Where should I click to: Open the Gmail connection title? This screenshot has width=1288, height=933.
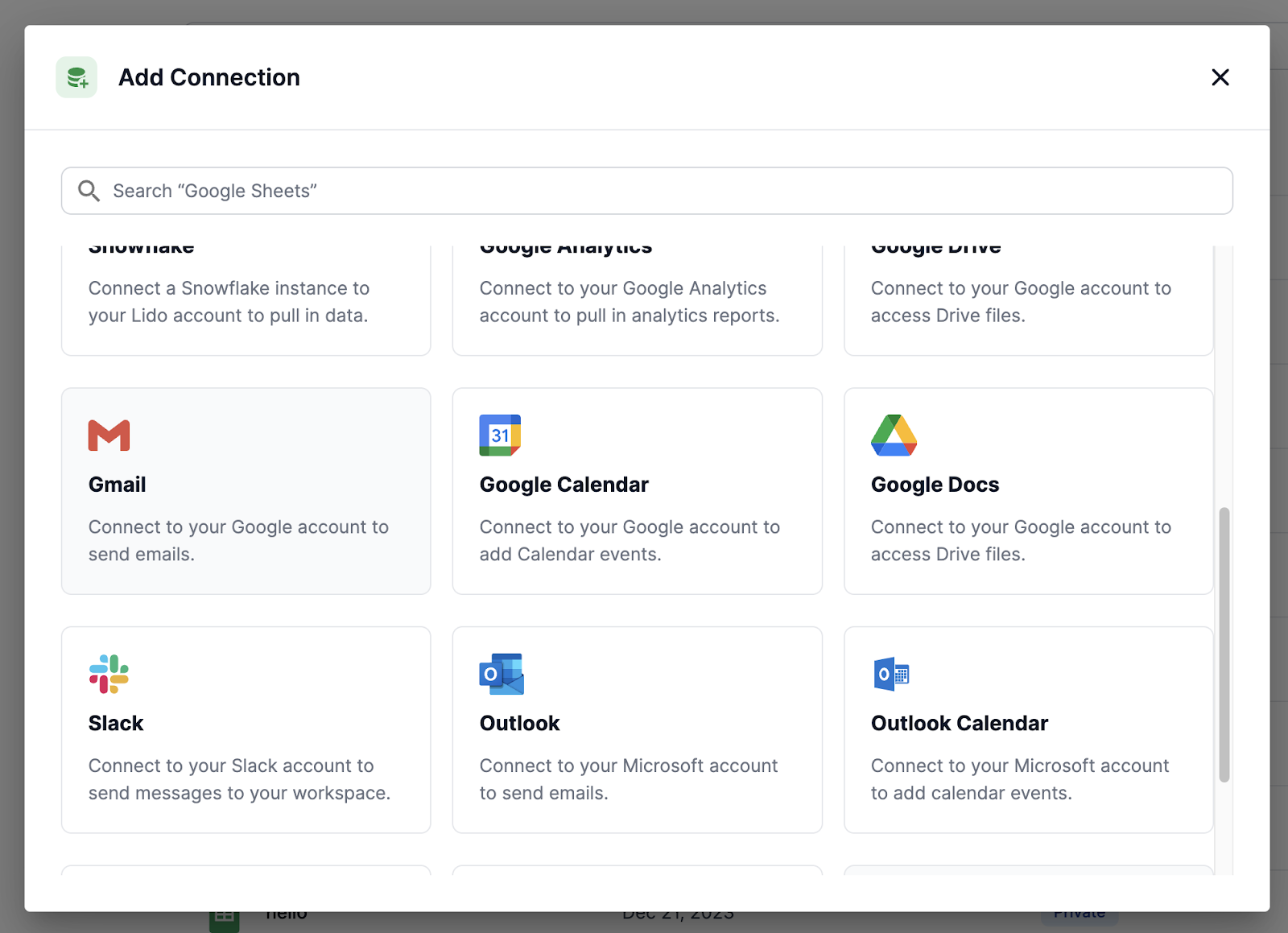click(x=118, y=485)
